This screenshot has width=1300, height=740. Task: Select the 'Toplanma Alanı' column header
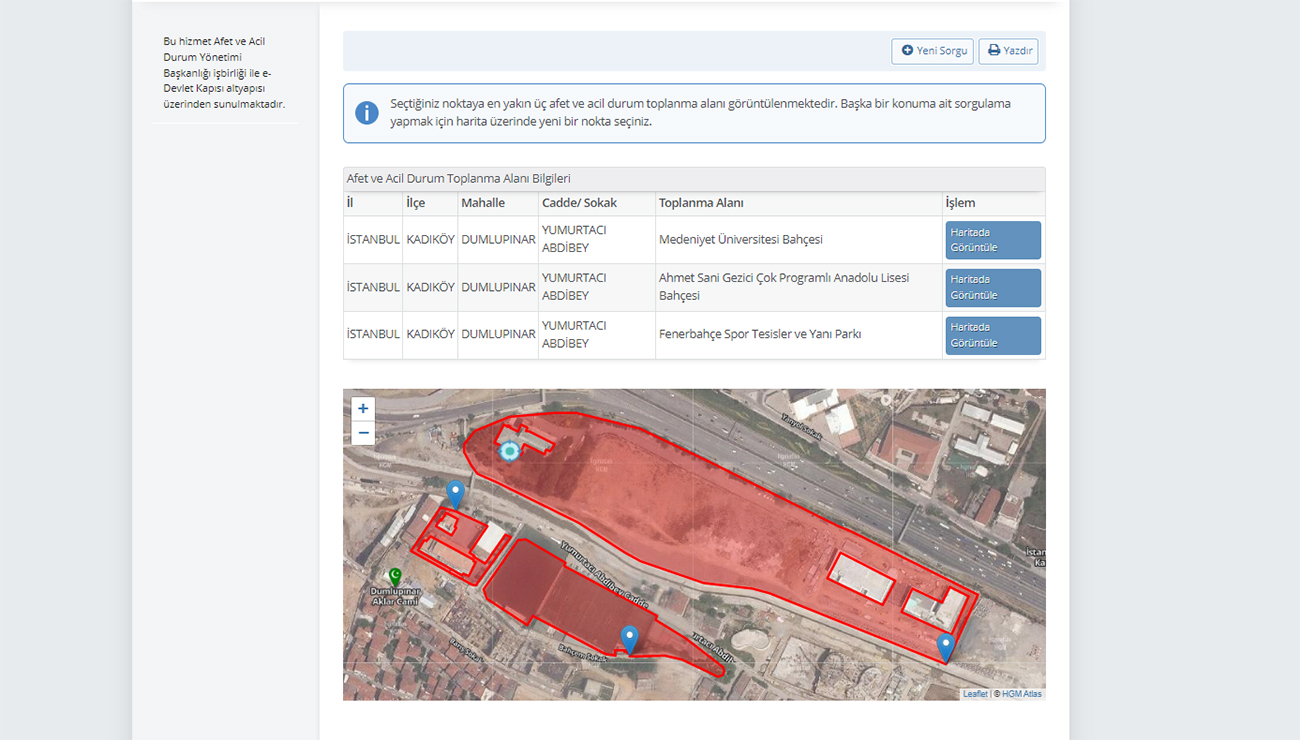point(701,203)
